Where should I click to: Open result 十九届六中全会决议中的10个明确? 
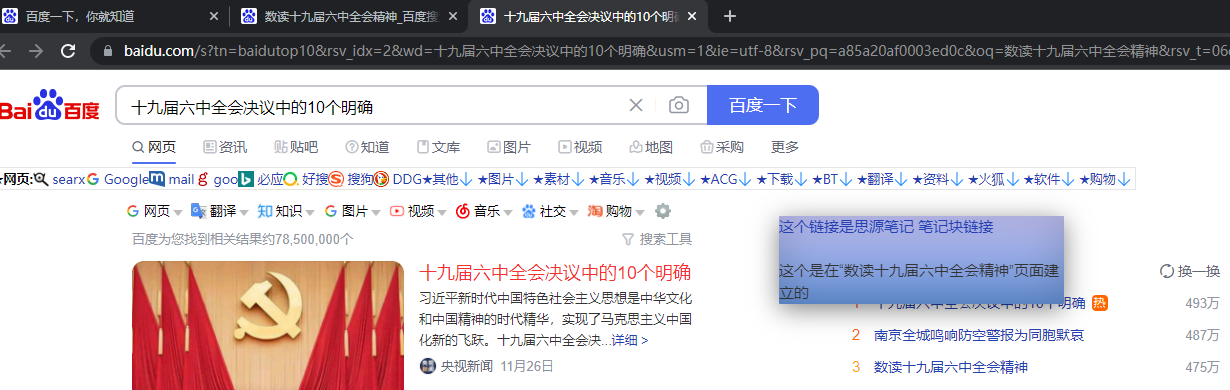555,273
